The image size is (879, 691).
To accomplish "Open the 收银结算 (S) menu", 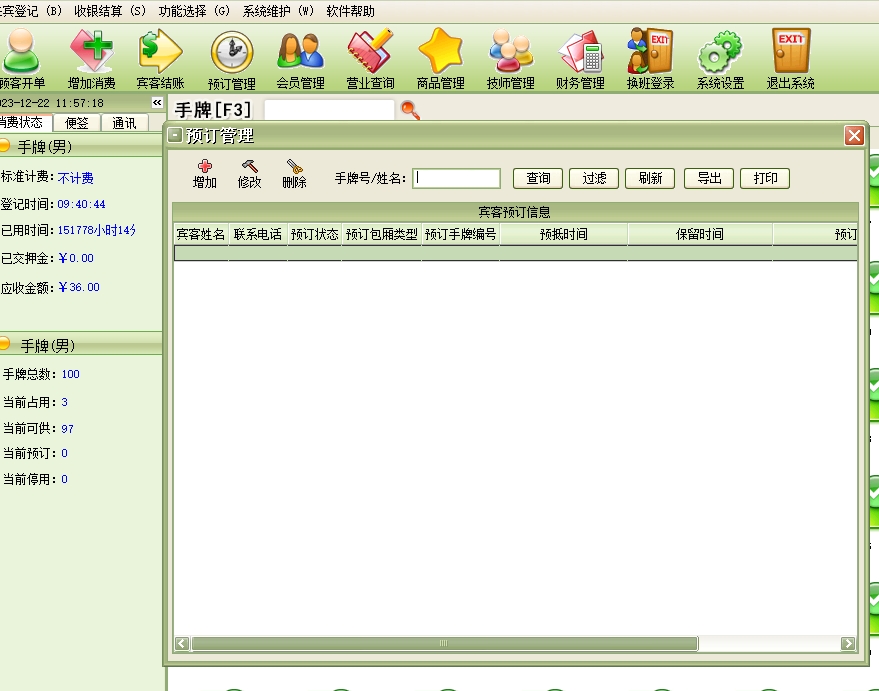I will (110, 11).
